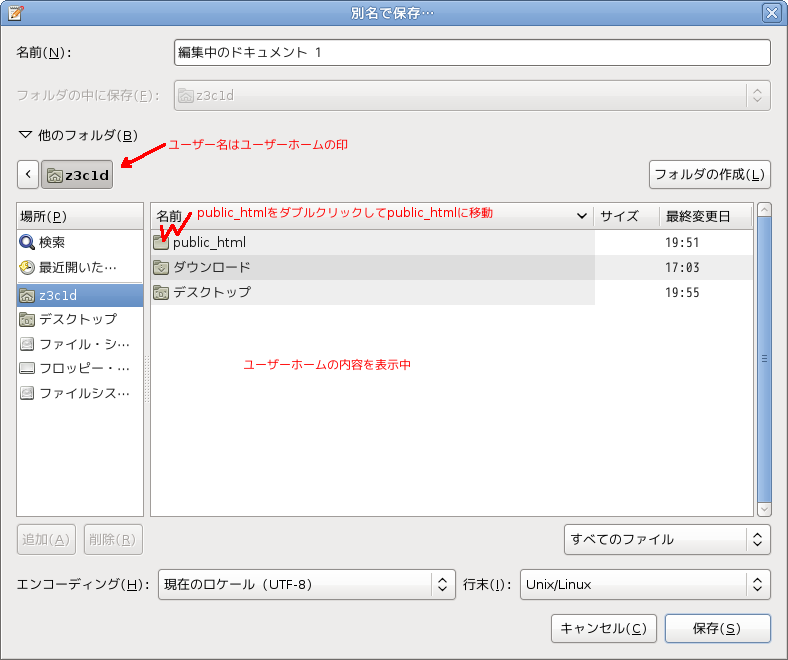The width and height of the screenshot is (788, 660).
Task: Click the text editor icon in title bar
Action: [x=15, y=13]
